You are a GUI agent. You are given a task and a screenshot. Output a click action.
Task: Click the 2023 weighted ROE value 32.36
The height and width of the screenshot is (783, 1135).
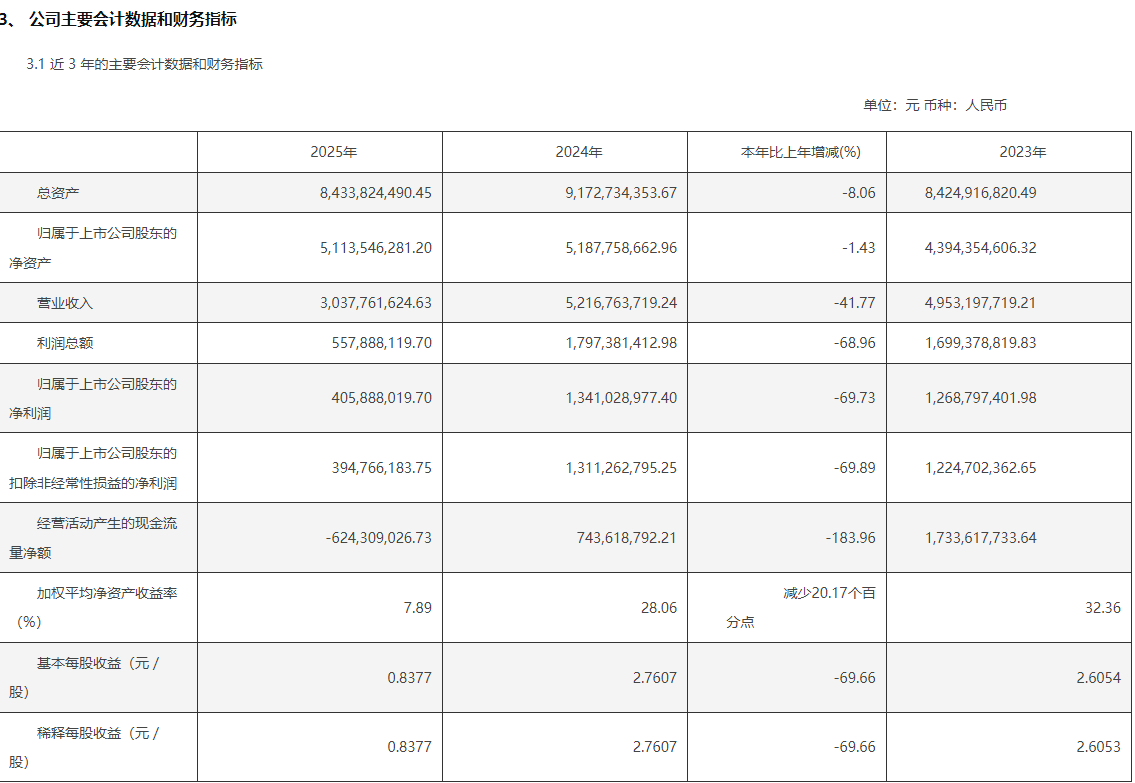coord(1102,608)
